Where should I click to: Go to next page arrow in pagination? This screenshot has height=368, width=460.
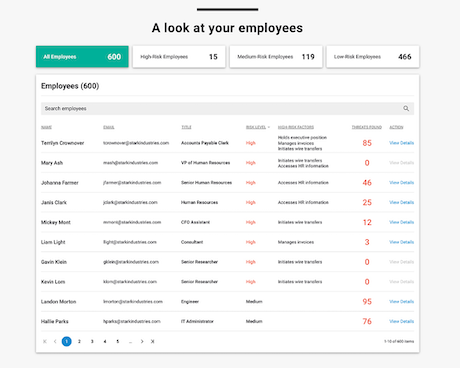142,341
